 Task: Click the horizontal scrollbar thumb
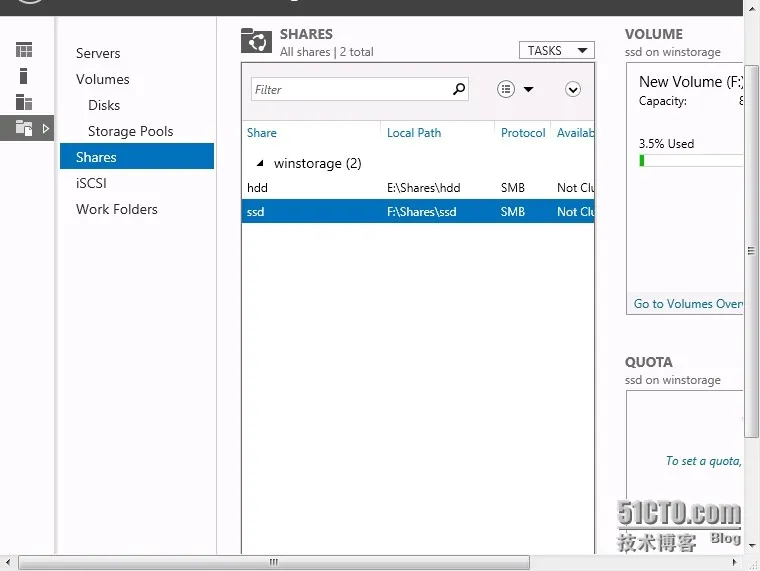tap(274, 563)
